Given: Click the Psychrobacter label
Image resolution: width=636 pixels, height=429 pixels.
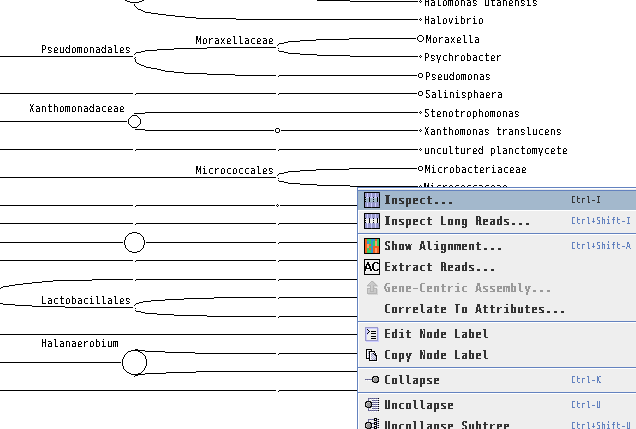Looking at the screenshot, I should pyautogui.click(x=462, y=58).
